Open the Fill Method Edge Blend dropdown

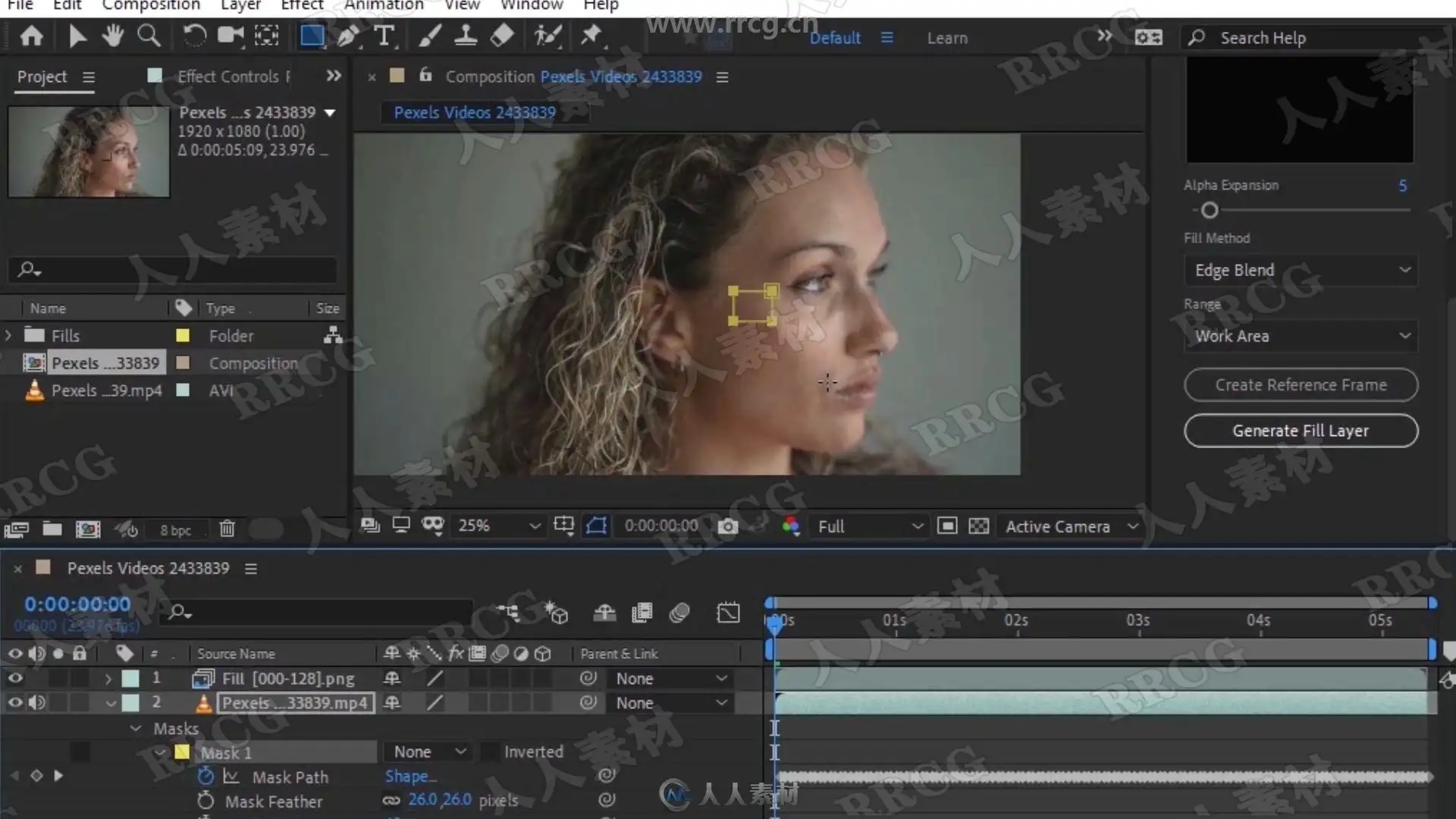click(1301, 270)
